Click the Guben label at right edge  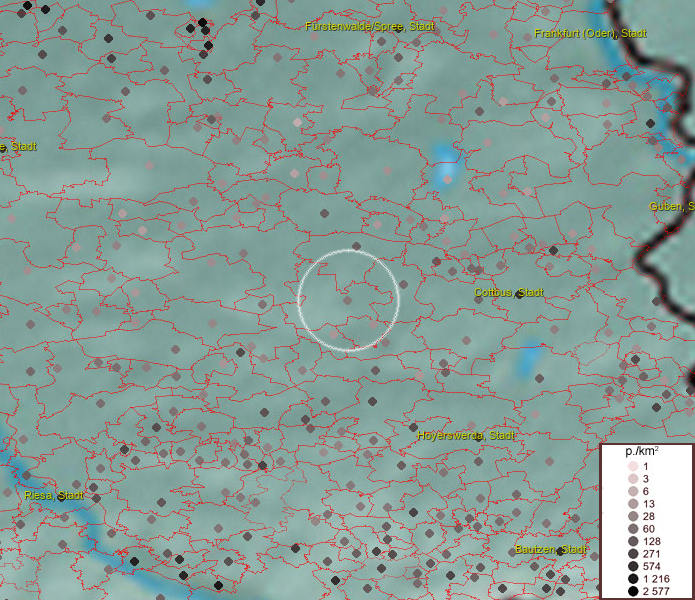672,207
